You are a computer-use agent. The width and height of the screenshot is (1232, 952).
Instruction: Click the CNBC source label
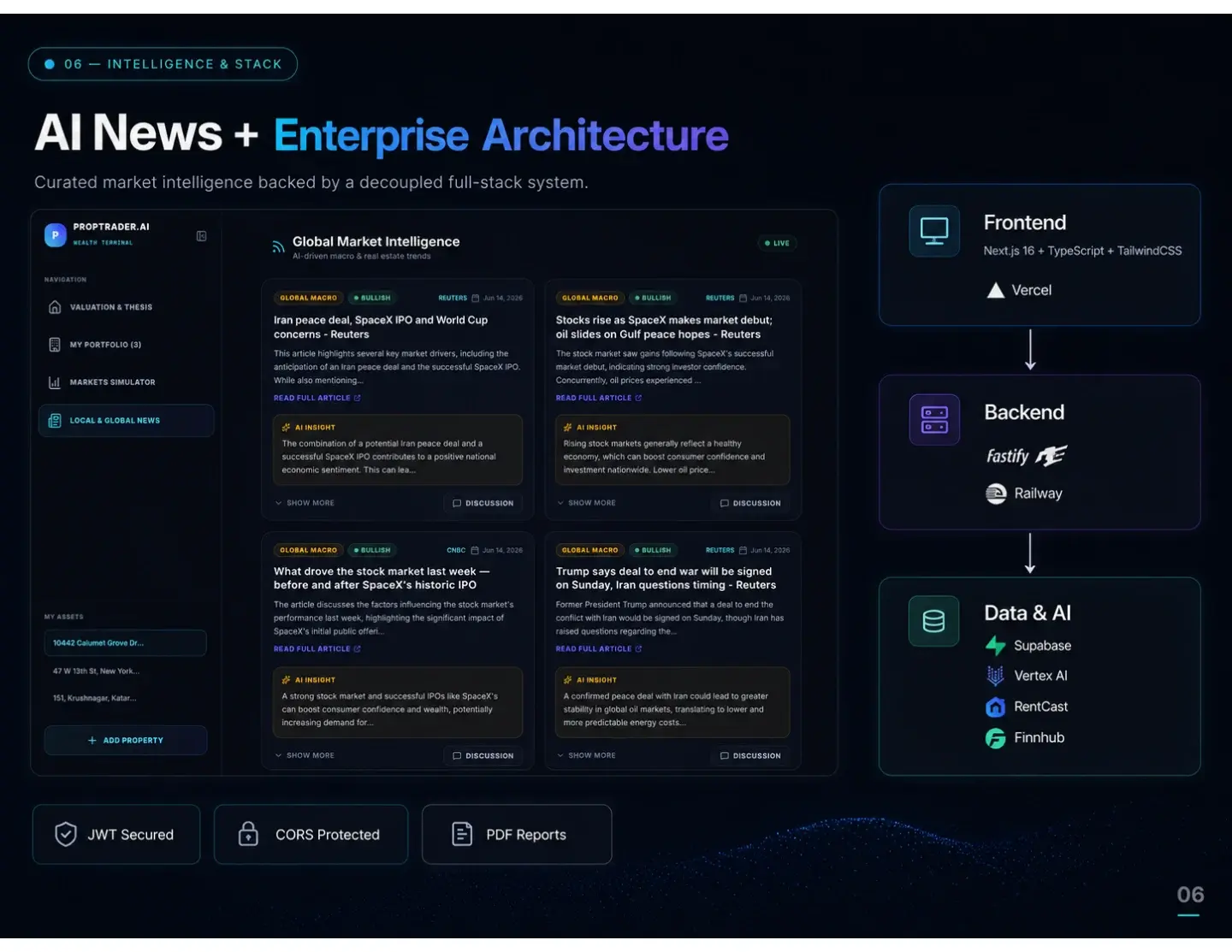click(x=456, y=550)
